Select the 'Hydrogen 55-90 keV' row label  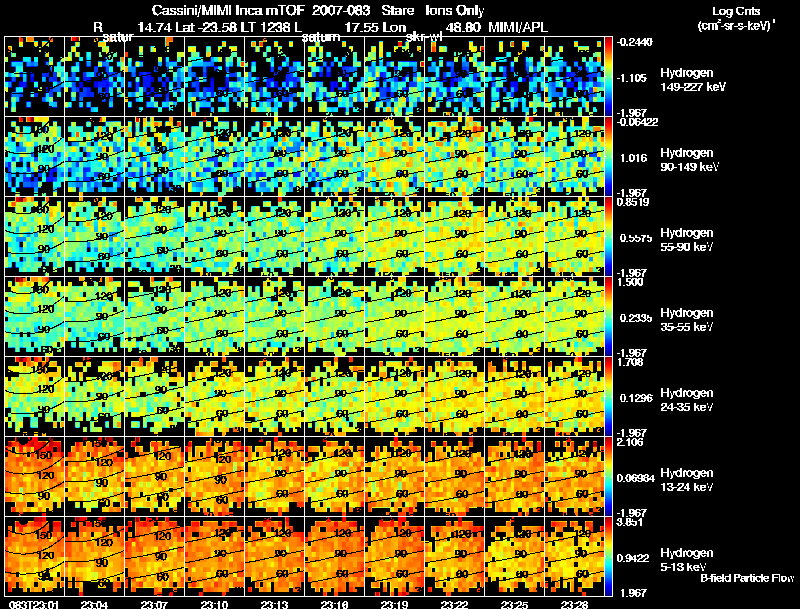[x=687, y=239]
